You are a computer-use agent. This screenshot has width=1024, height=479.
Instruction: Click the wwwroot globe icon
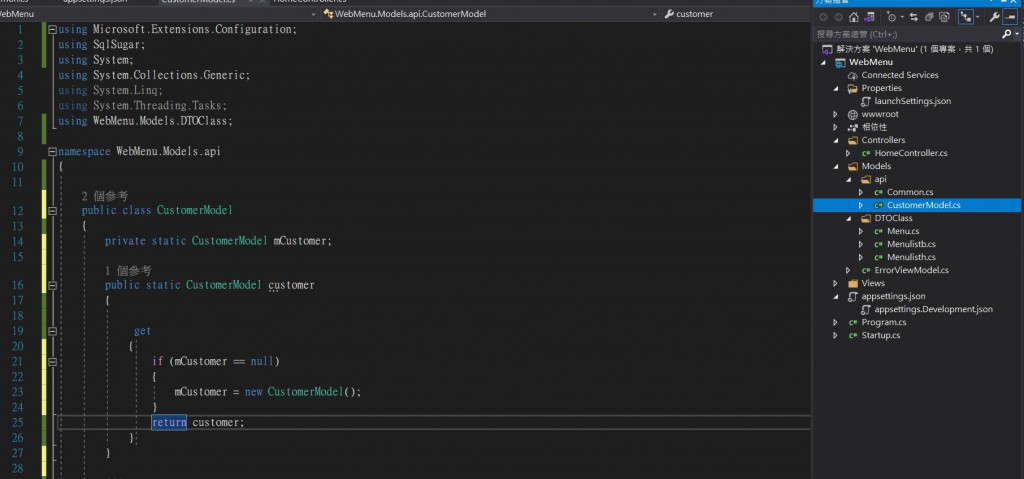click(x=852, y=114)
